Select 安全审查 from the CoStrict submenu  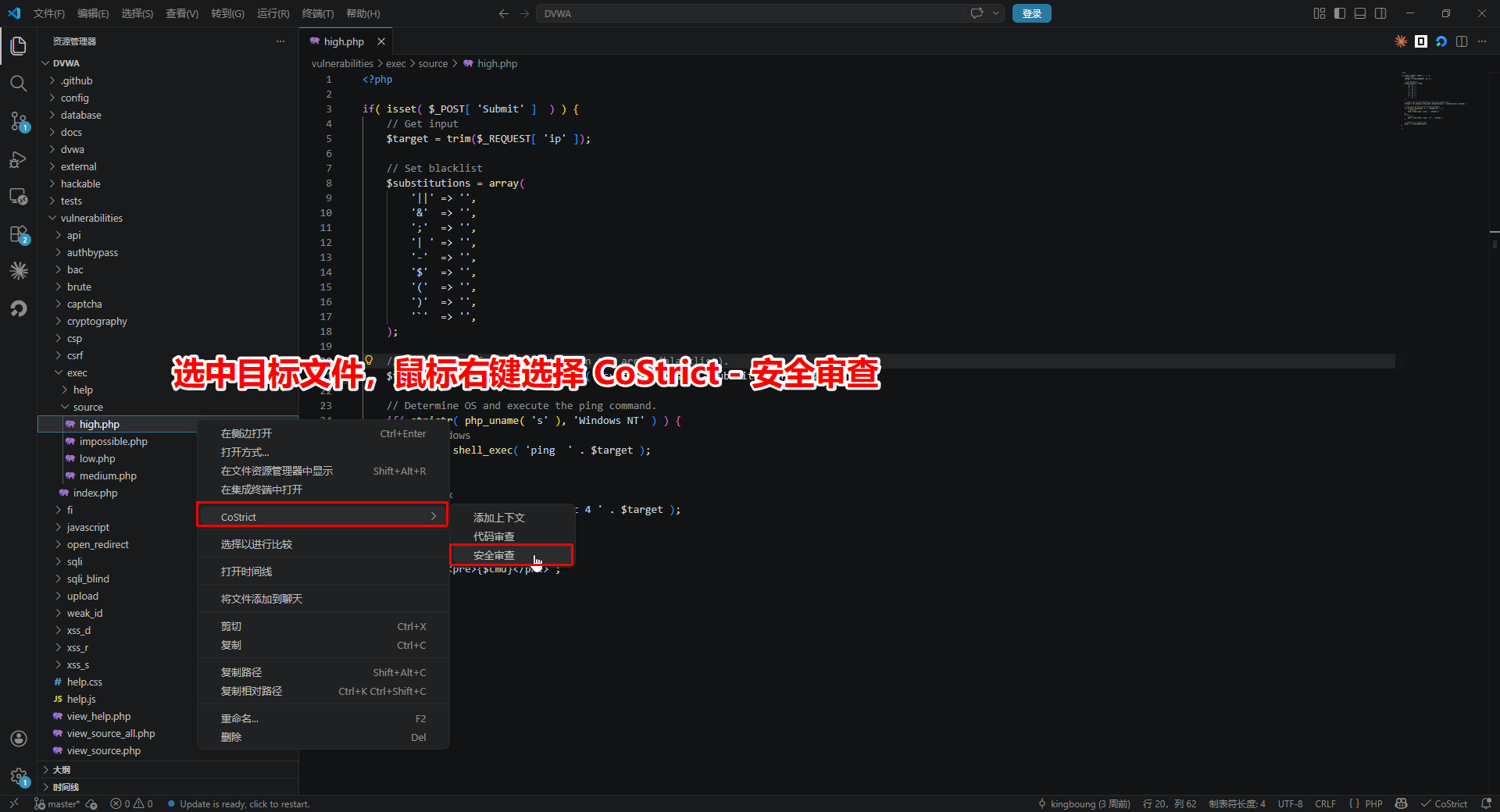click(x=495, y=555)
